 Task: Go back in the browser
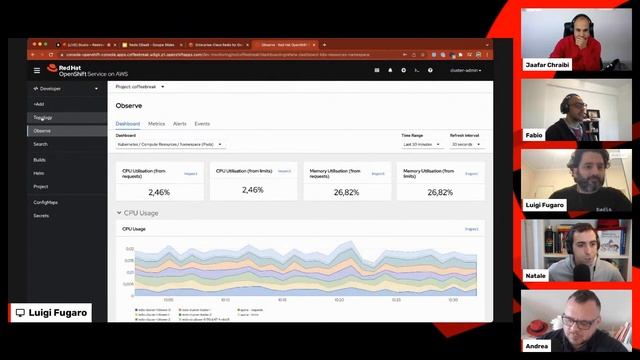tap(33, 54)
